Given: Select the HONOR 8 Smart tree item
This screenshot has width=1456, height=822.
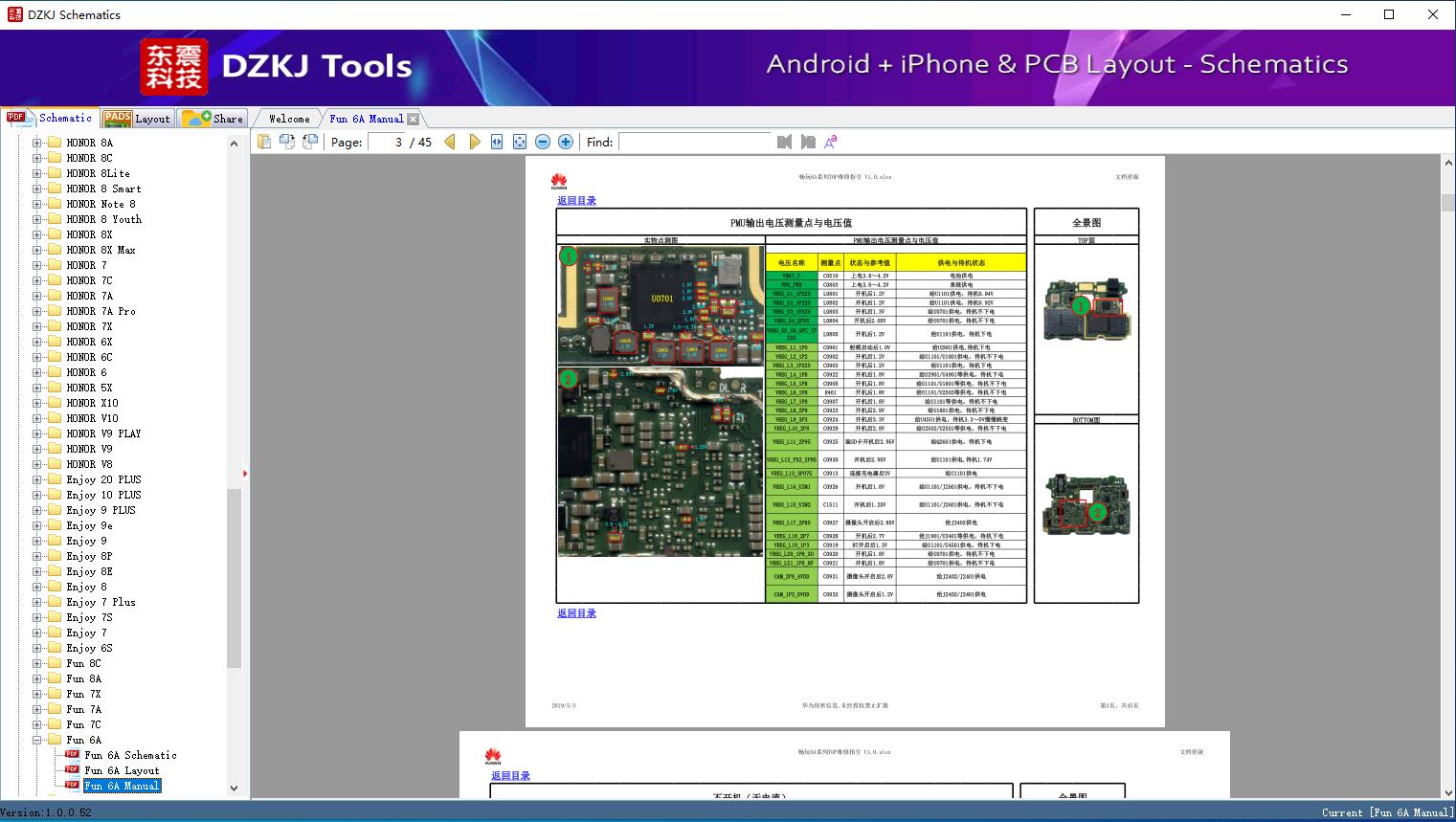Looking at the screenshot, I should [x=103, y=189].
